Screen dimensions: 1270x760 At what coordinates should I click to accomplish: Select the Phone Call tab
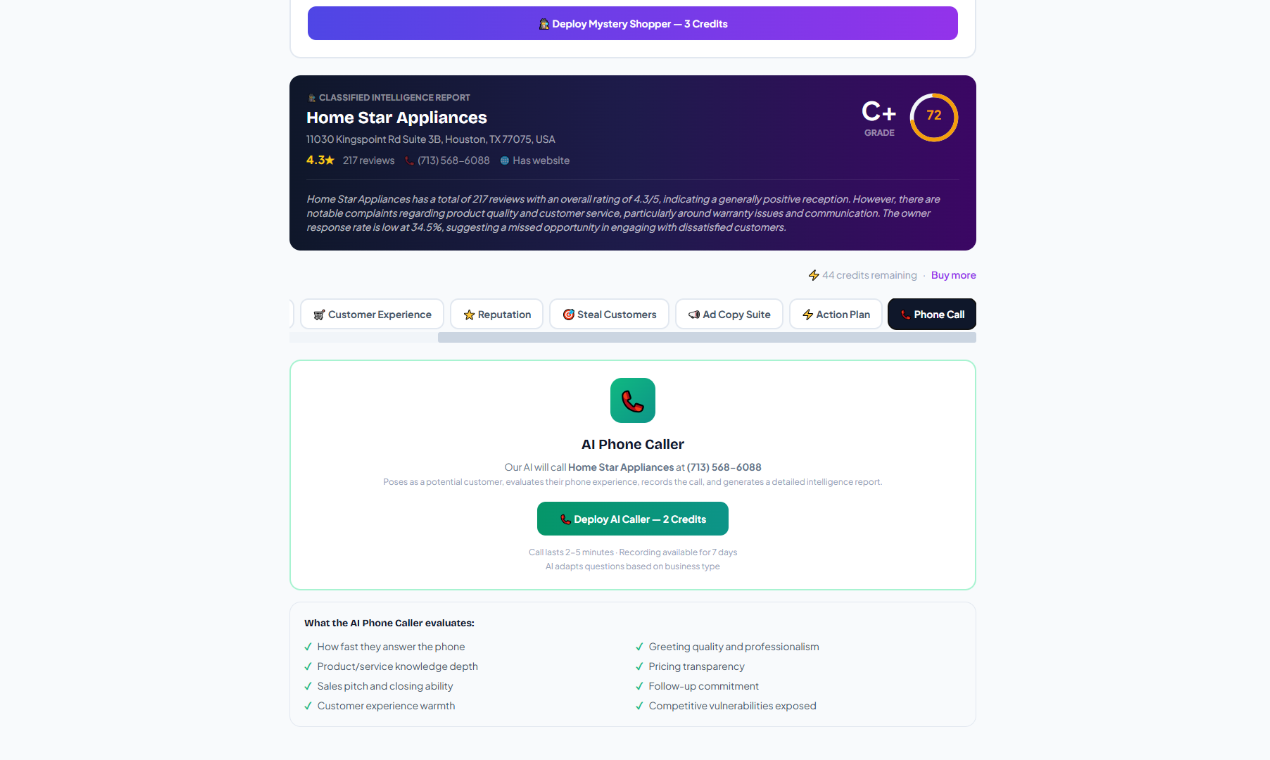coord(932,314)
